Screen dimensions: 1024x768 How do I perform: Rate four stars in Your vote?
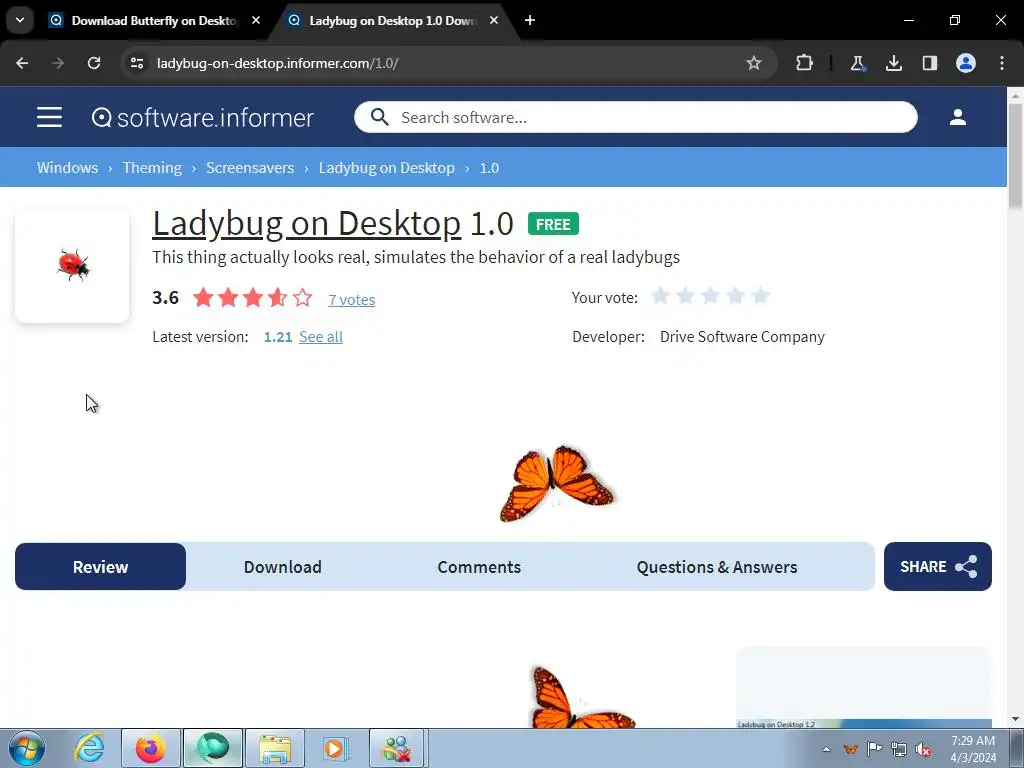[735, 296]
